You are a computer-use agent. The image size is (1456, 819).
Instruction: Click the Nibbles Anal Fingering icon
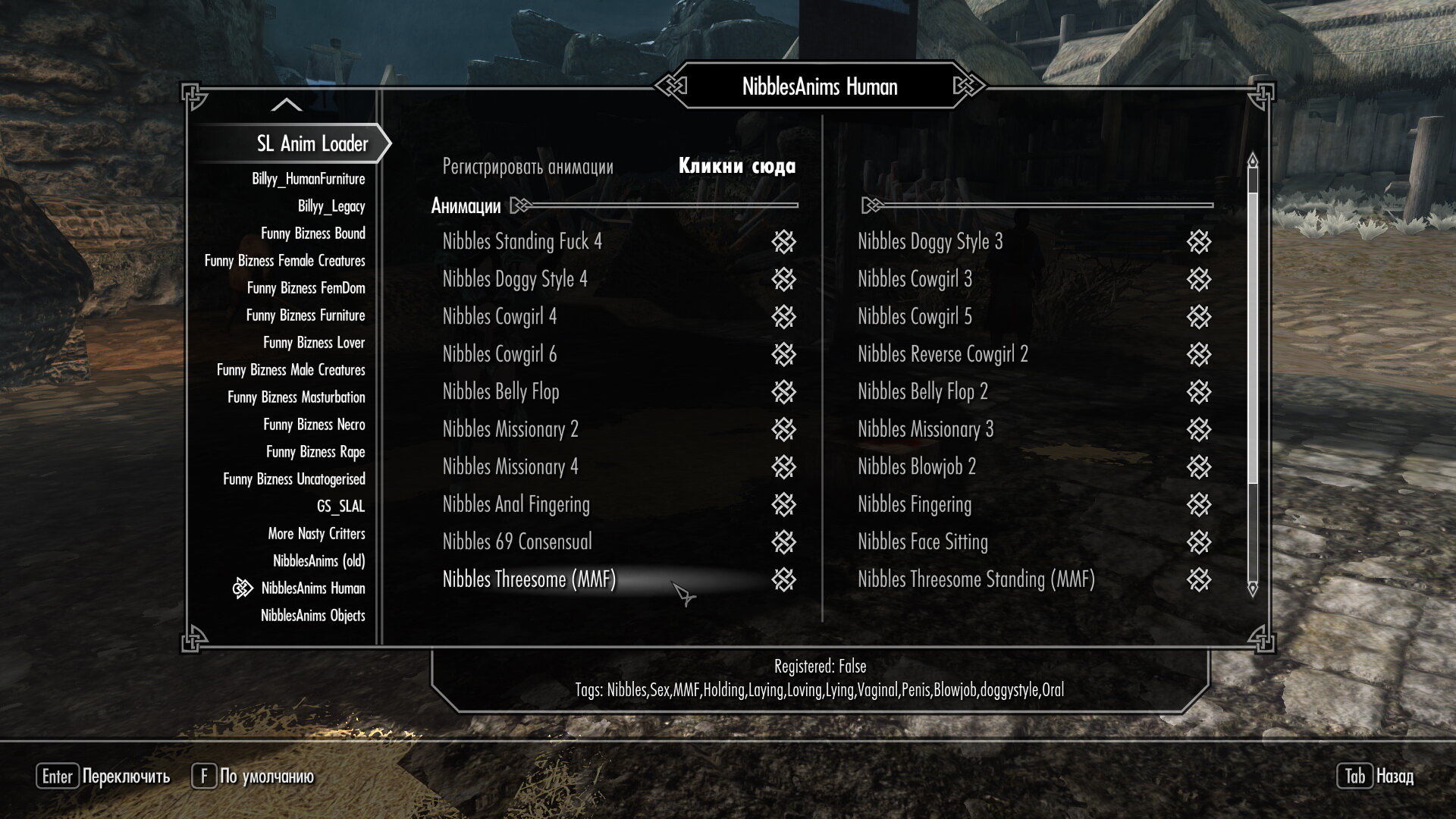(x=784, y=504)
